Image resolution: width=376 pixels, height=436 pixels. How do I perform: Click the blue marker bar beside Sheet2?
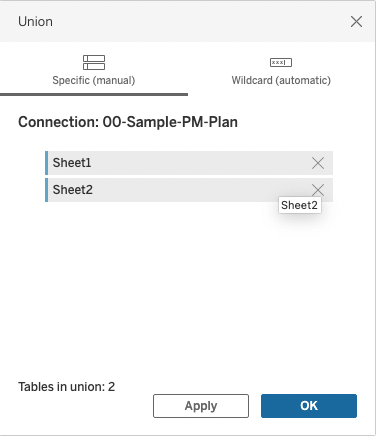[x=47, y=190]
